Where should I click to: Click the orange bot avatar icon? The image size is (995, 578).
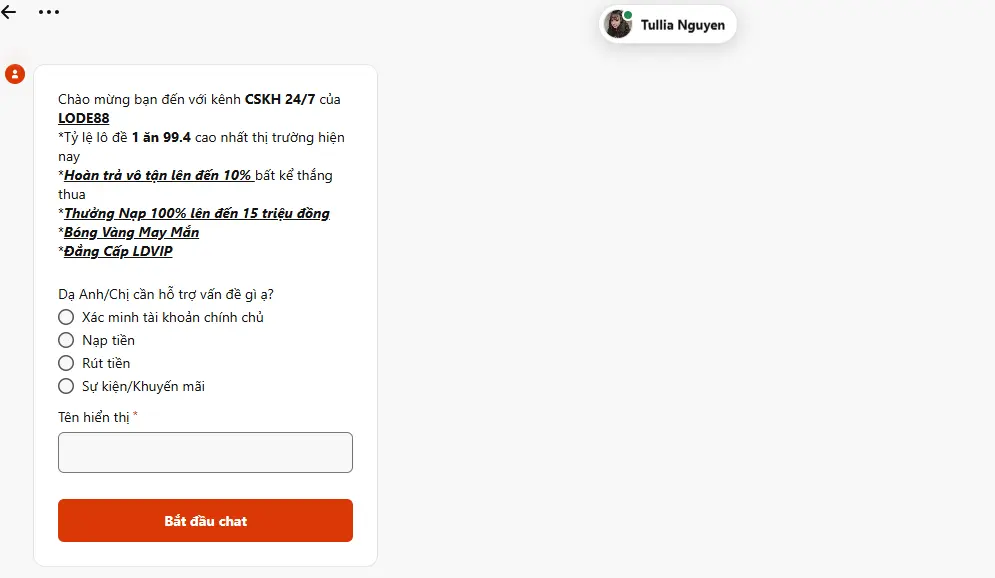click(15, 74)
